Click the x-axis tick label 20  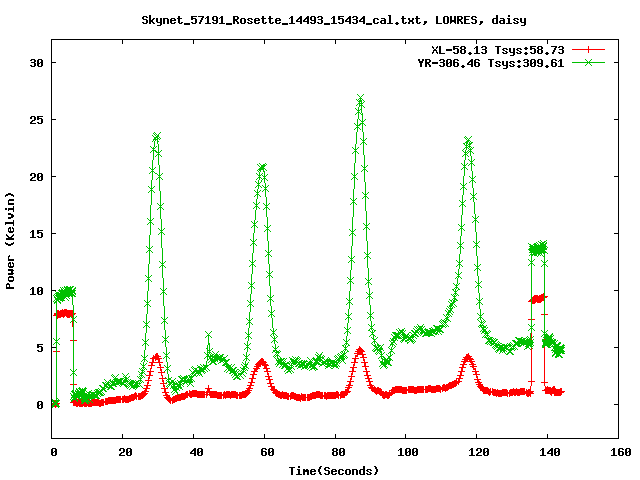[125, 452]
